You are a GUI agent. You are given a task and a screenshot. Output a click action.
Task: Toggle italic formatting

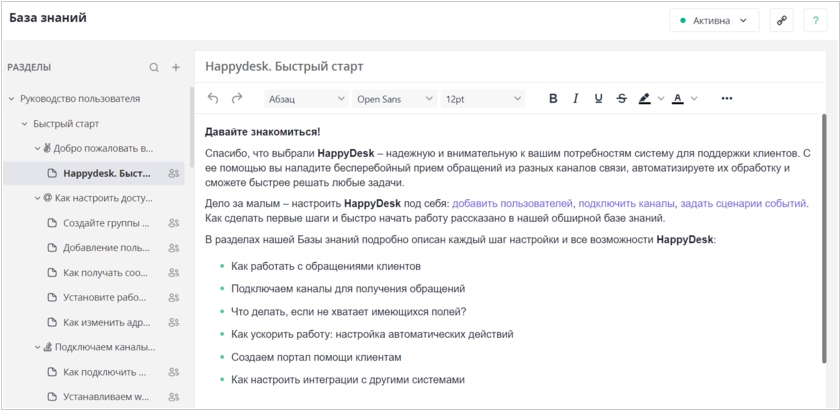(x=576, y=99)
